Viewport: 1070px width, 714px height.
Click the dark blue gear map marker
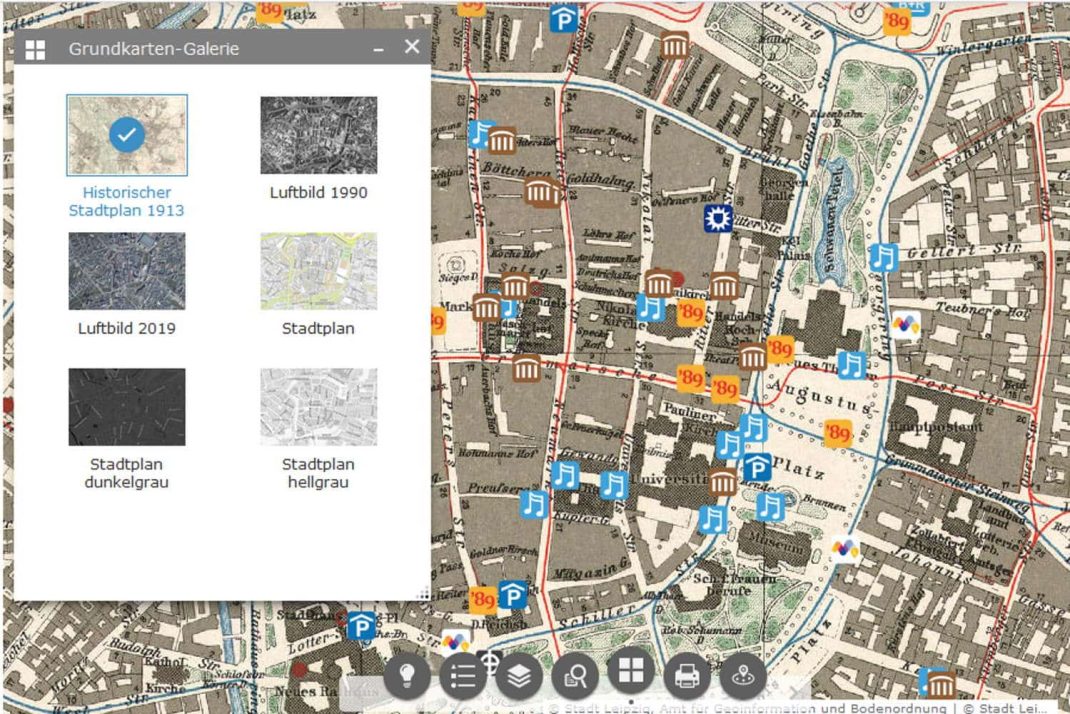click(x=717, y=220)
